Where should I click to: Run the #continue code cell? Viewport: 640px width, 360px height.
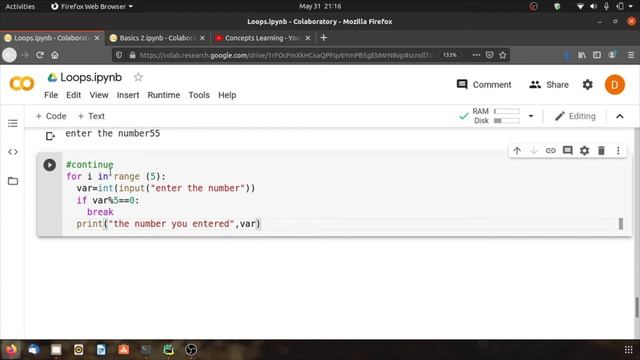coord(50,165)
